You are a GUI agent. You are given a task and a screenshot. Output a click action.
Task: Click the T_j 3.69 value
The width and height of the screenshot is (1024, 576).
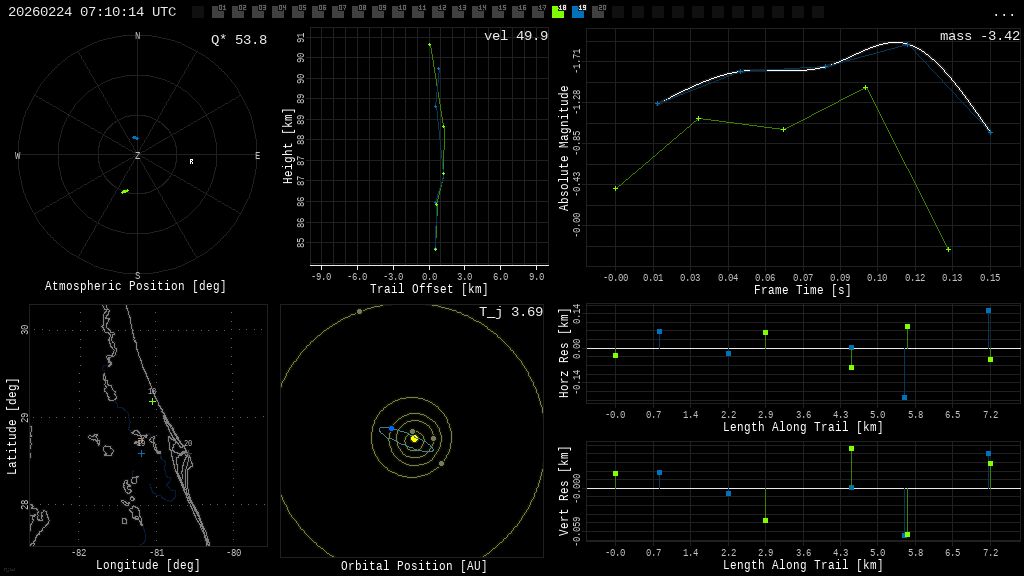point(510,312)
